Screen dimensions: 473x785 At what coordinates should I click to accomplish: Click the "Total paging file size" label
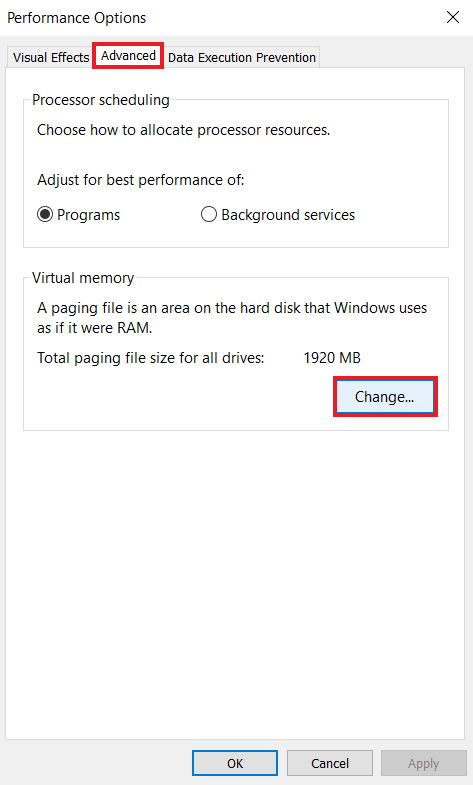tap(151, 358)
